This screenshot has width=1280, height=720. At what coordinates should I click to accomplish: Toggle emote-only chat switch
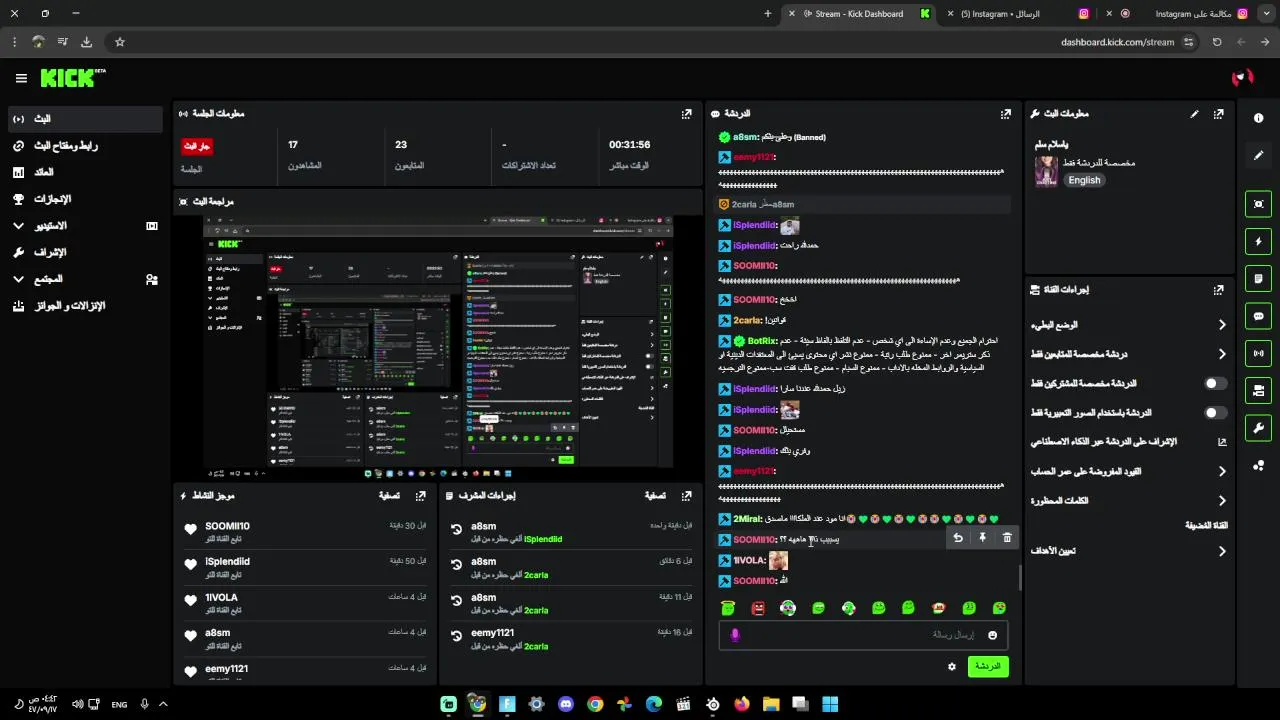click(x=1215, y=412)
